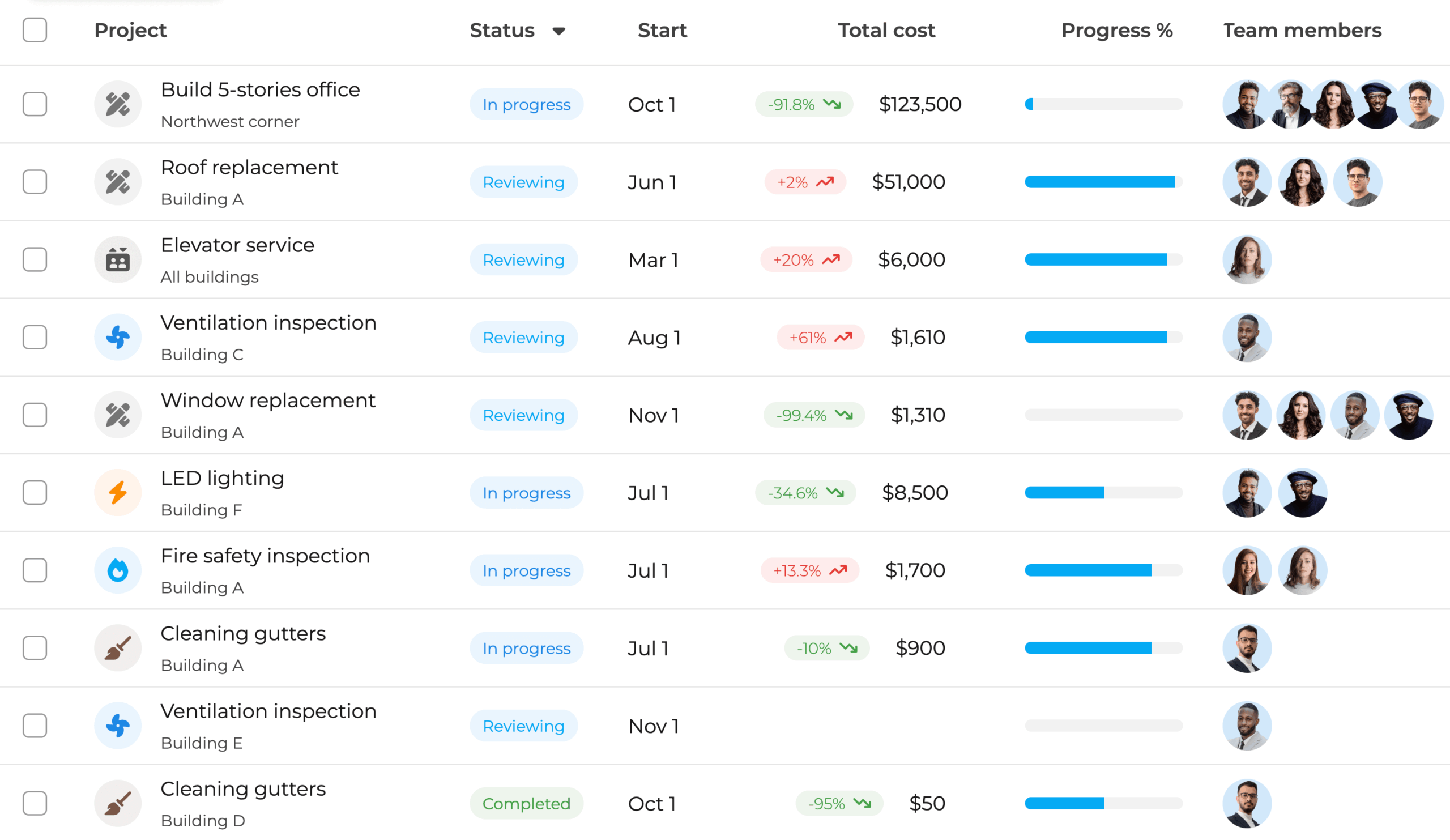The height and width of the screenshot is (840, 1450).
Task: Click the Roof replacement progress bar
Action: click(x=1103, y=182)
